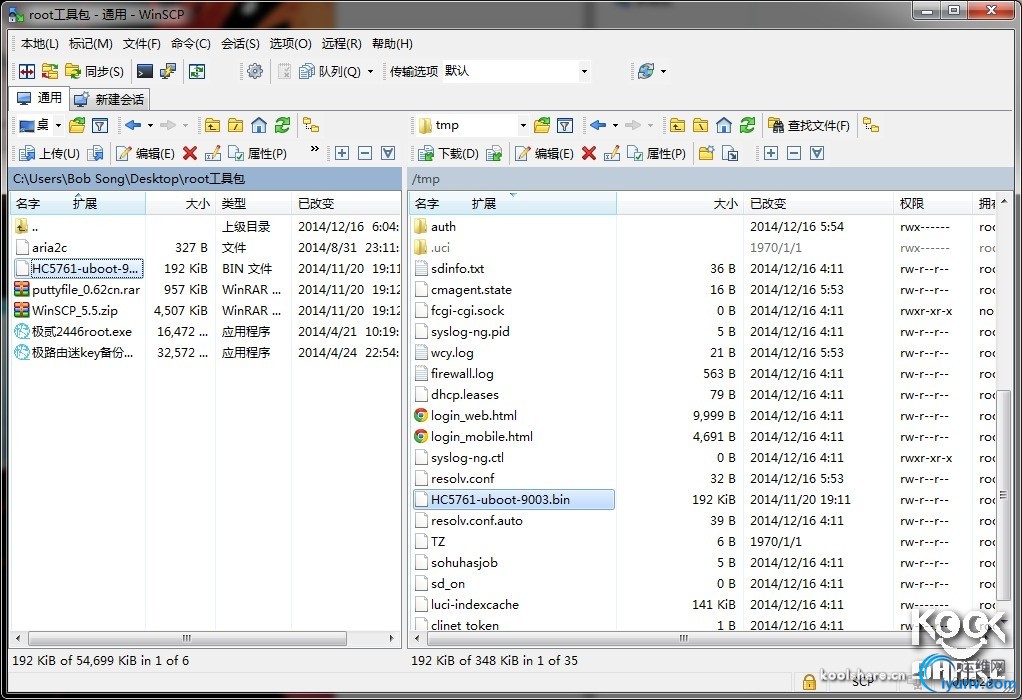The image size is (1022, 700).
Task: Go back in remote panel history
Action: (598, 125)
